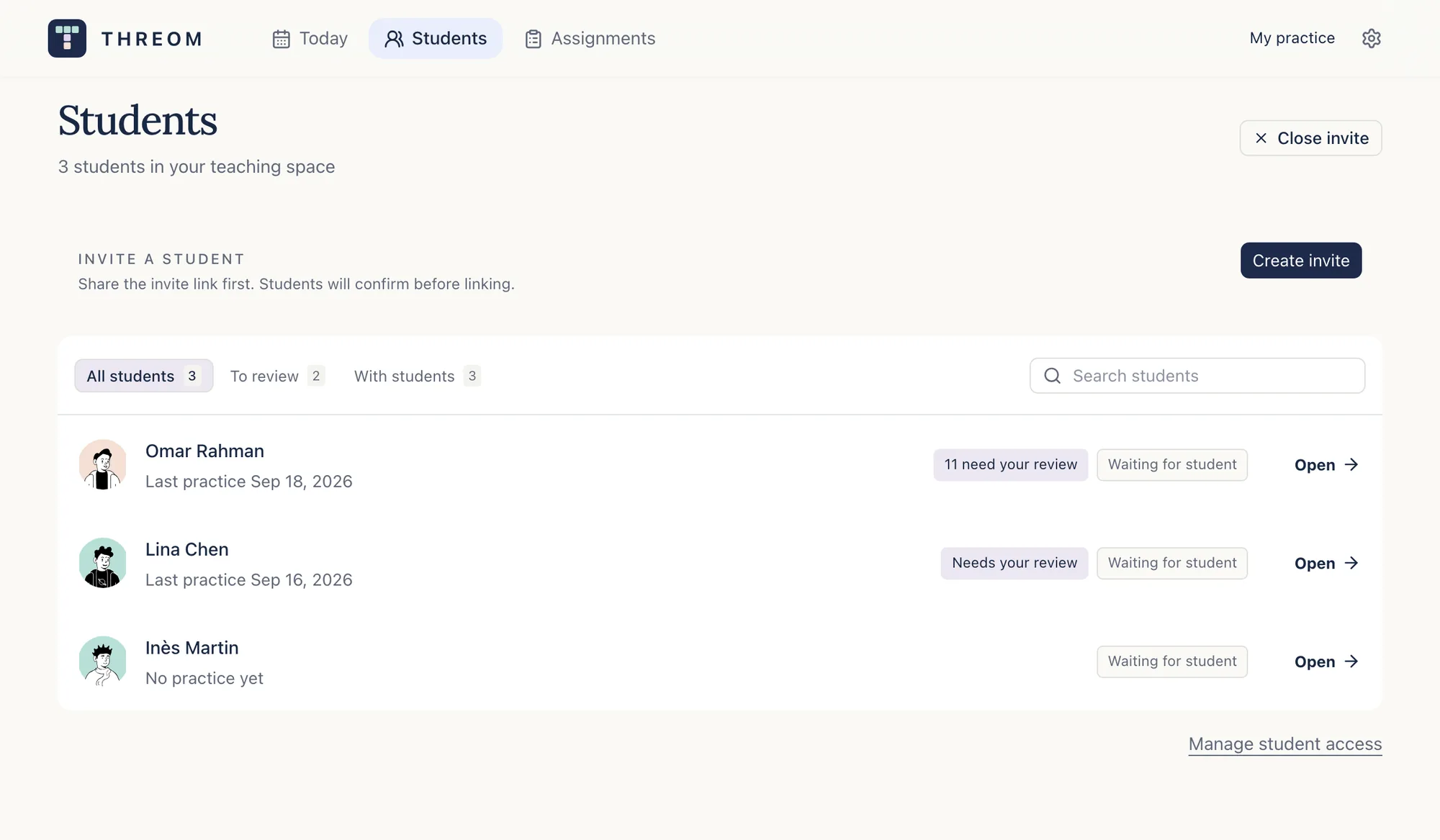This screenshot has width=1440, height=840.
Task: Click the arrow icon in Omar Rahman's row
Action: click(1351, 464)
